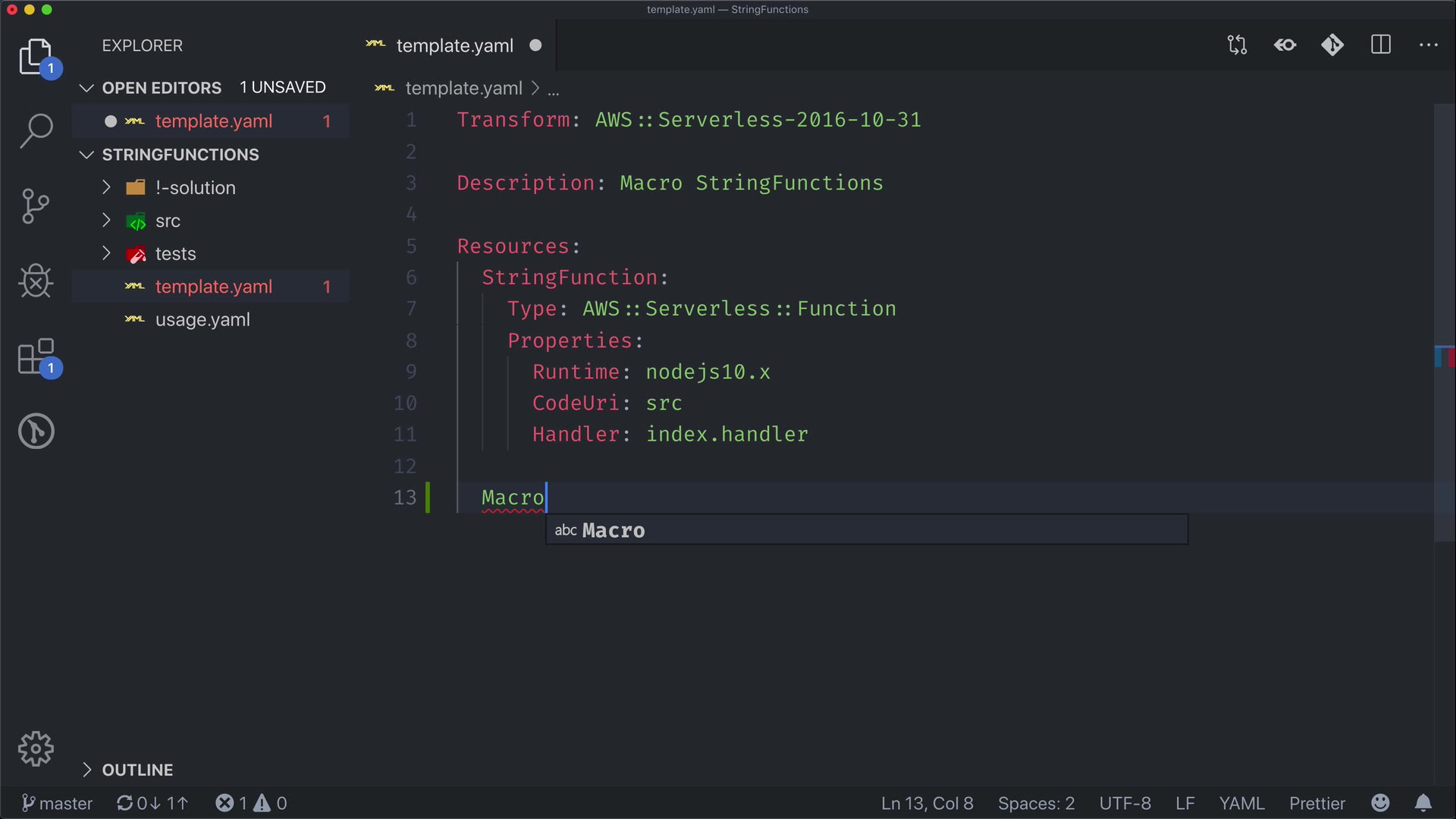
Task: Open the GitLens view in activity bar
Action: click(x=36, y=431)
